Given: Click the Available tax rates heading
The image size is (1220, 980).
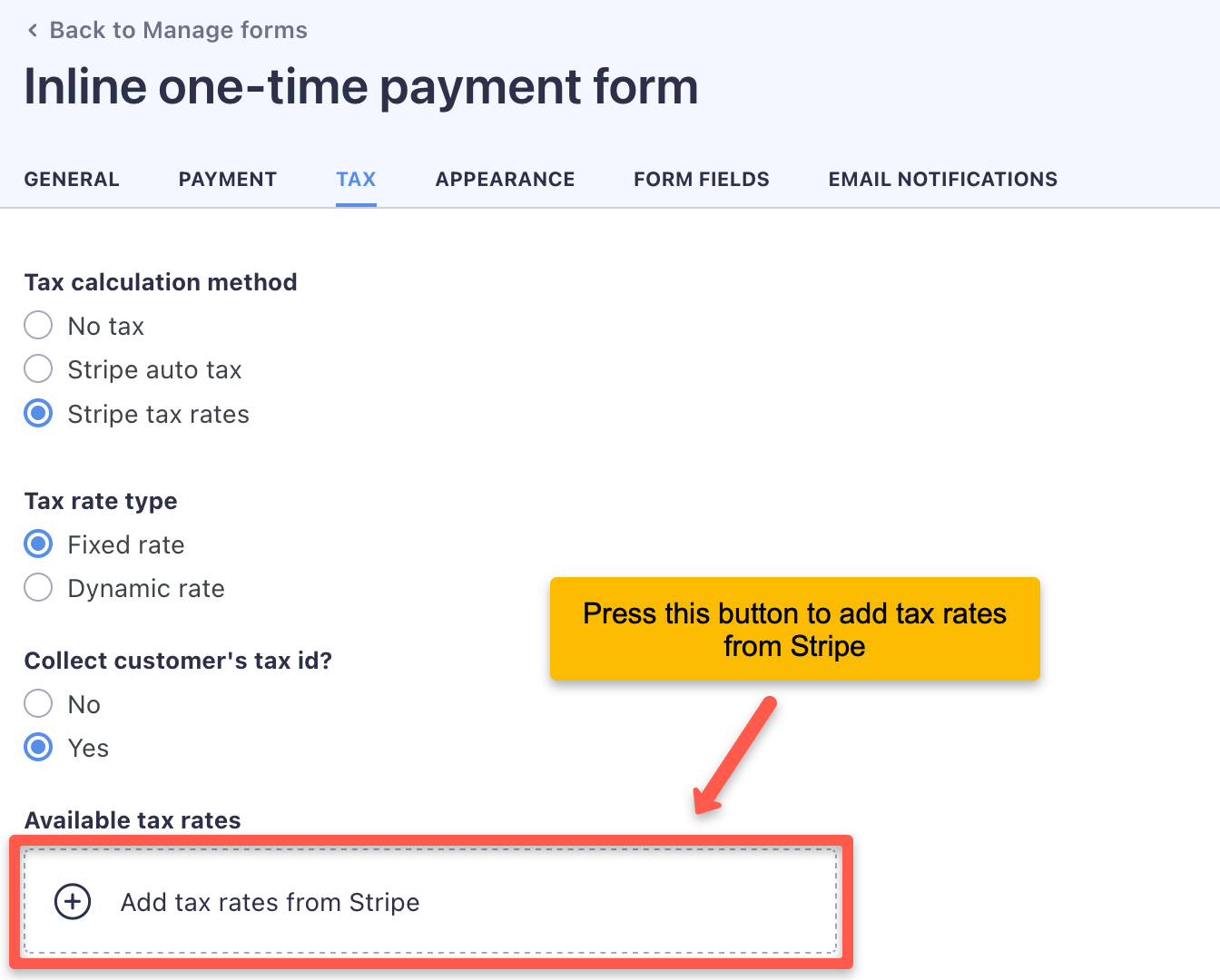Looking at the screenshot, I should [132, 819].
